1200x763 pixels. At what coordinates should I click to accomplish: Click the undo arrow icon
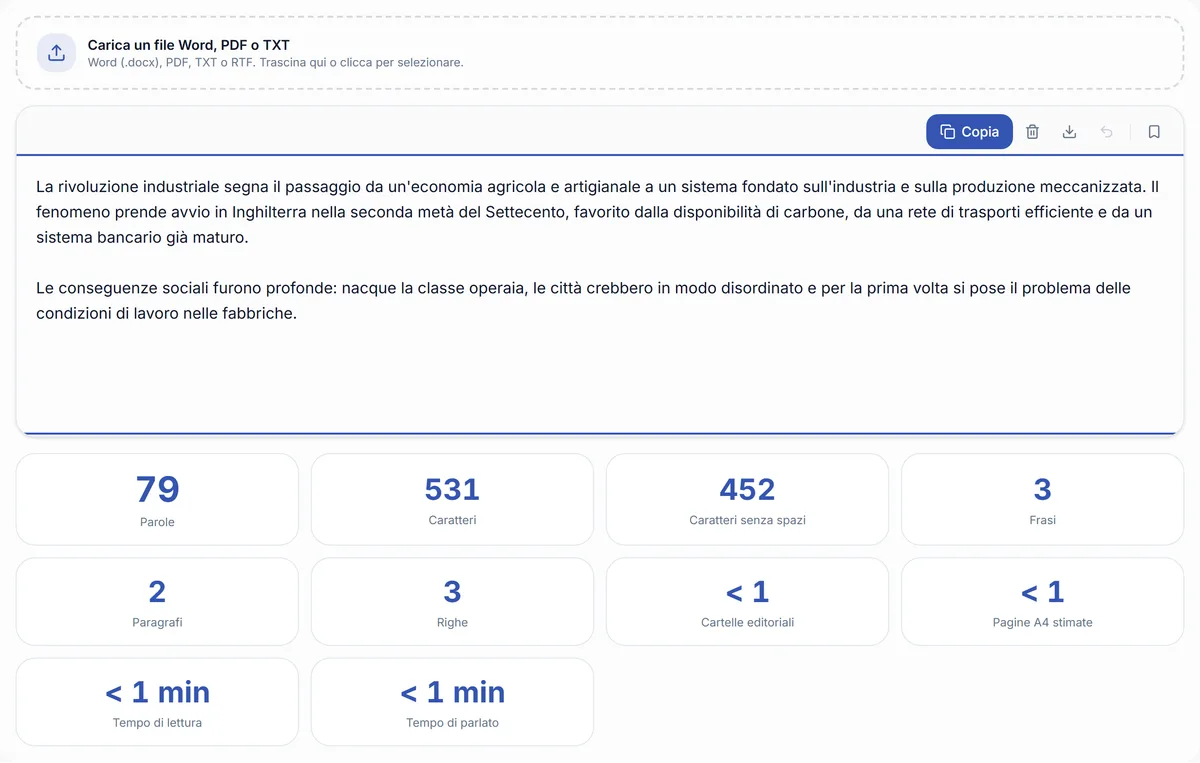pos(1106,132)
